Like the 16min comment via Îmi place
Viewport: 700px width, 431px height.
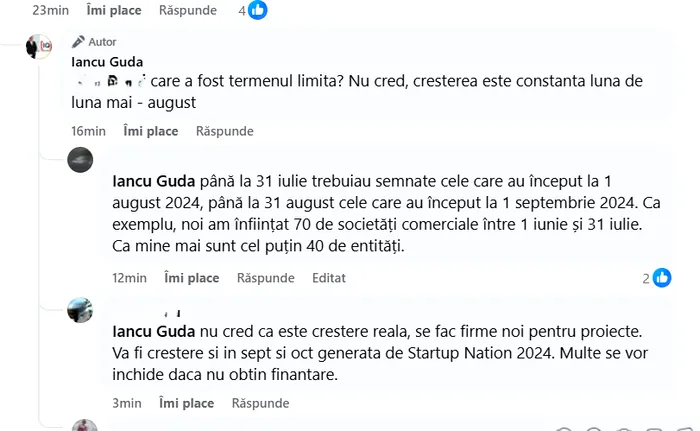[150, 131]
